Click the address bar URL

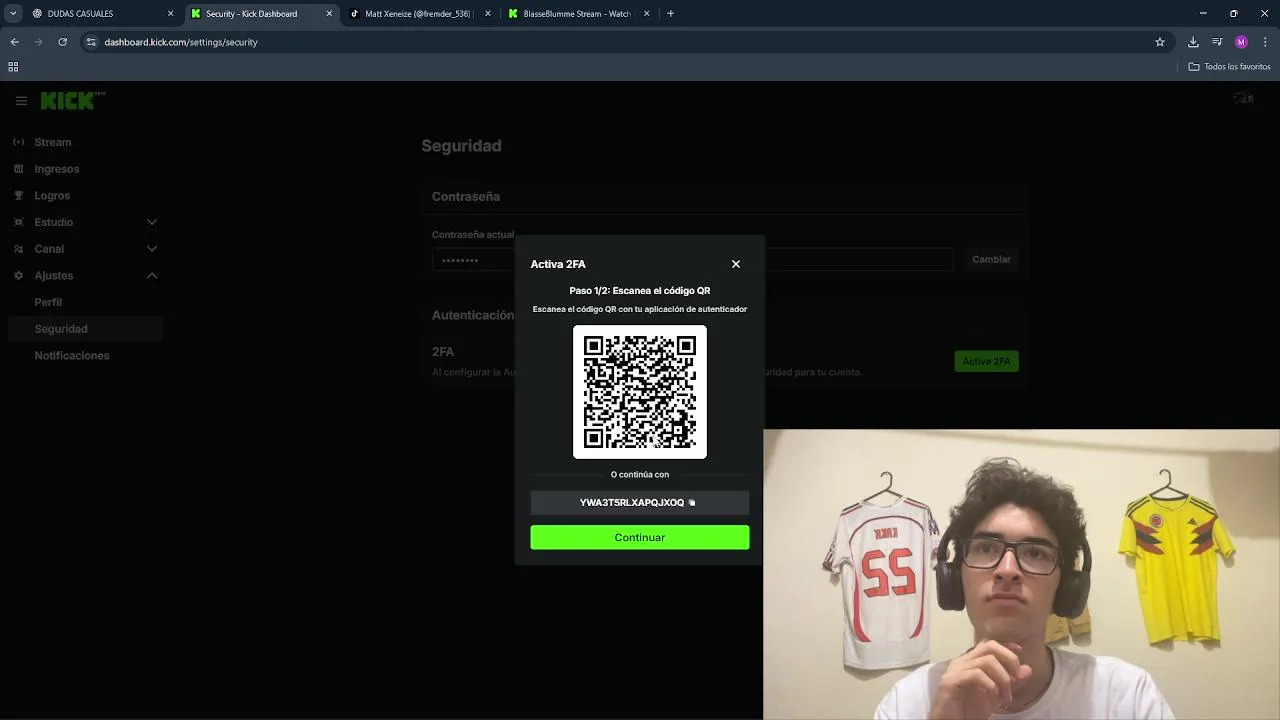pos(181,42)
